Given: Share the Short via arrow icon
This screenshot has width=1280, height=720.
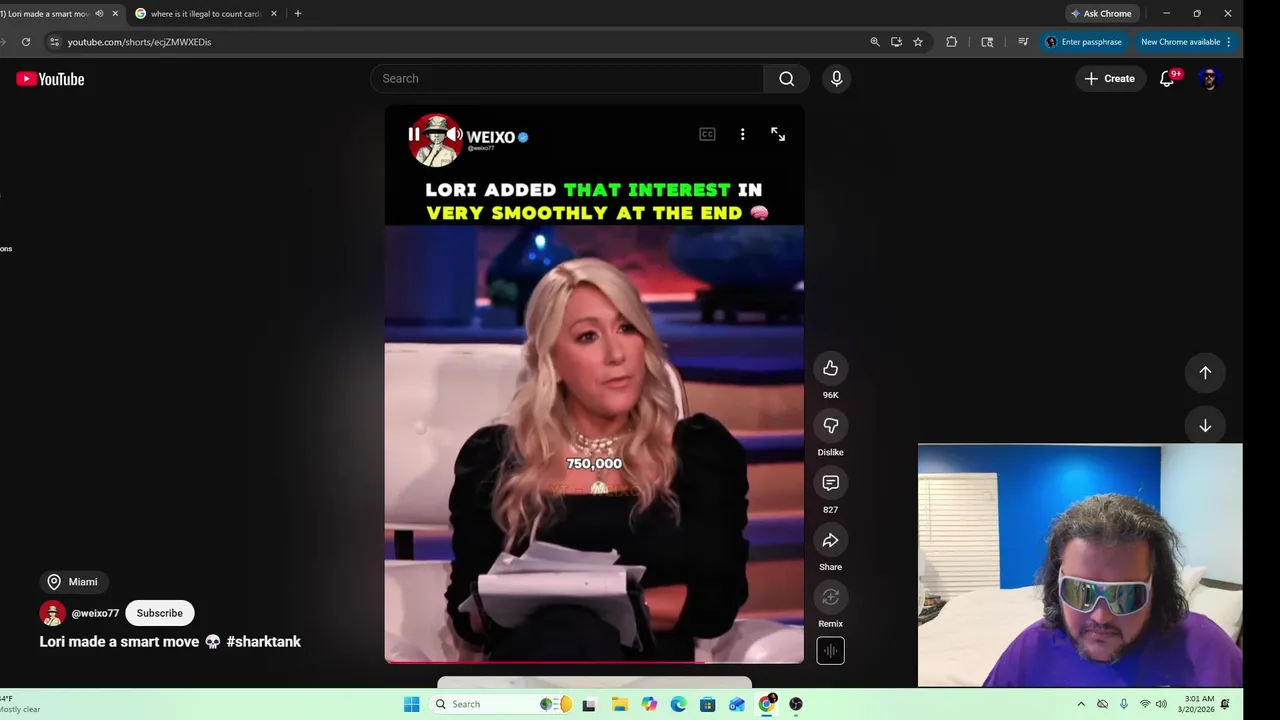Looking at the screenshot, I should [830, 540].
